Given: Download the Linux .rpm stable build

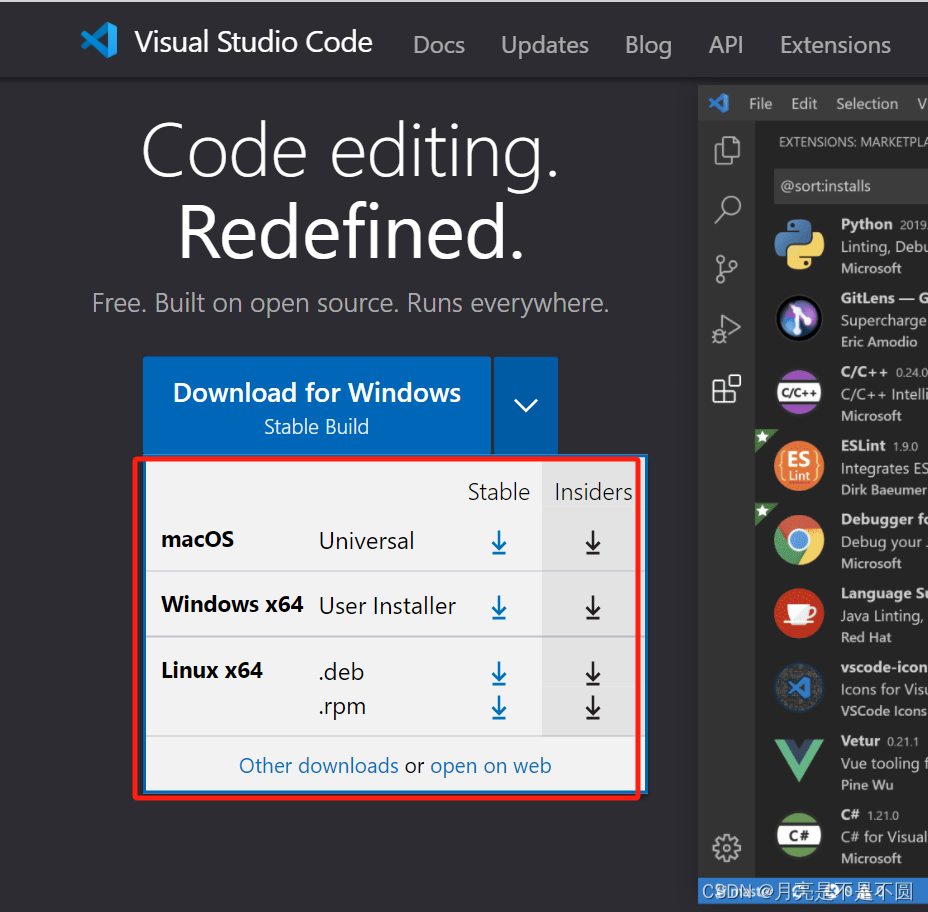Looking at the screenshot, I should coord(499,707).
